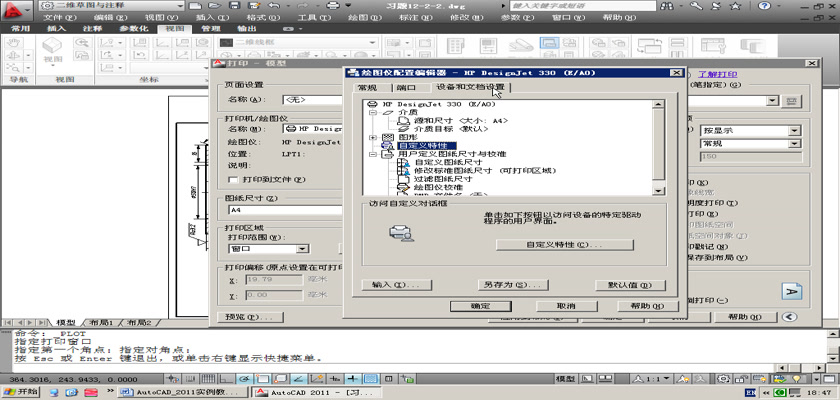840x400 pixels.
Task: Select Custom Paper Sizes tree item
Action: click(448, 162)
